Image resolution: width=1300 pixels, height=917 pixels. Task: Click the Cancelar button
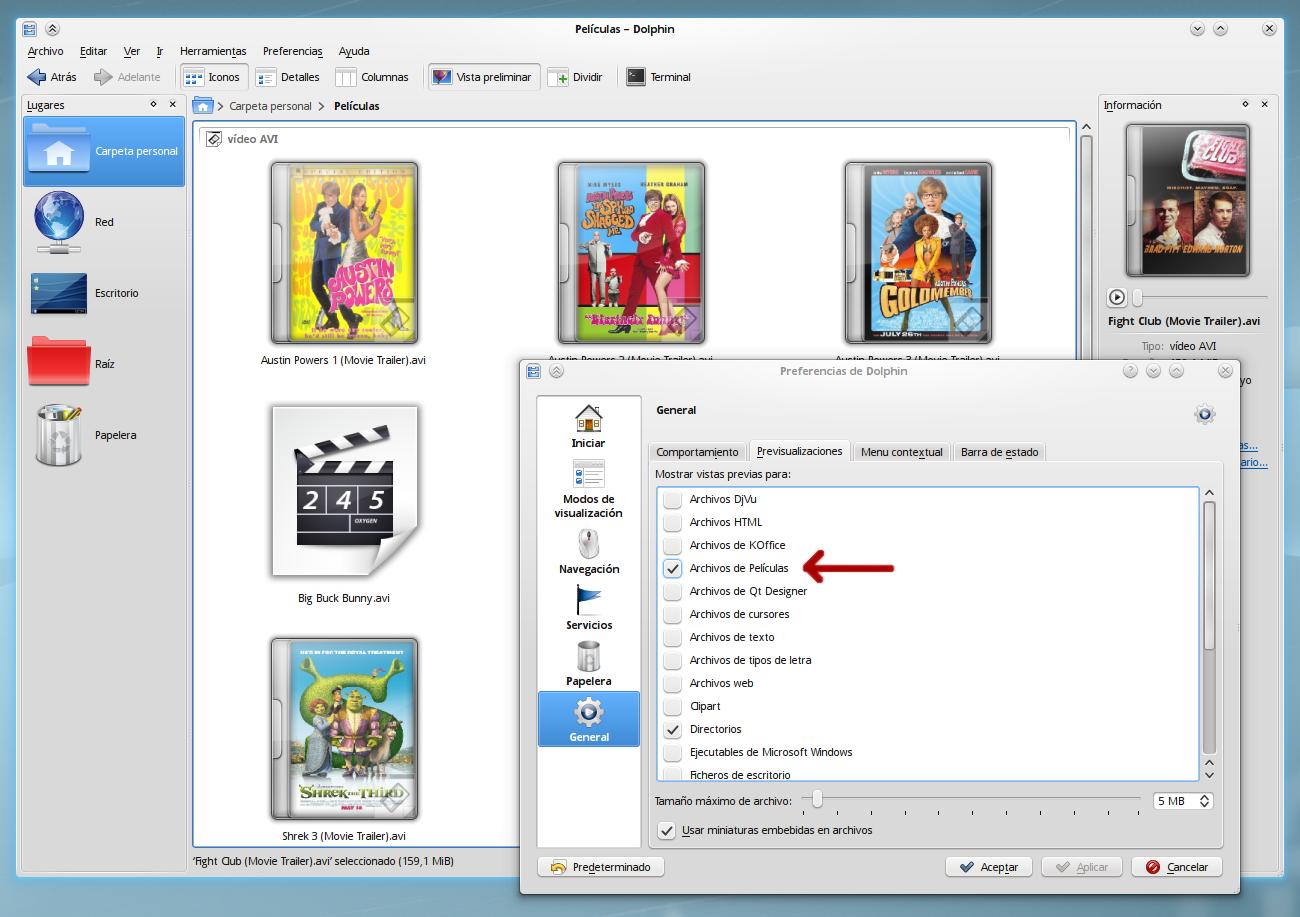pos(1176,867)
